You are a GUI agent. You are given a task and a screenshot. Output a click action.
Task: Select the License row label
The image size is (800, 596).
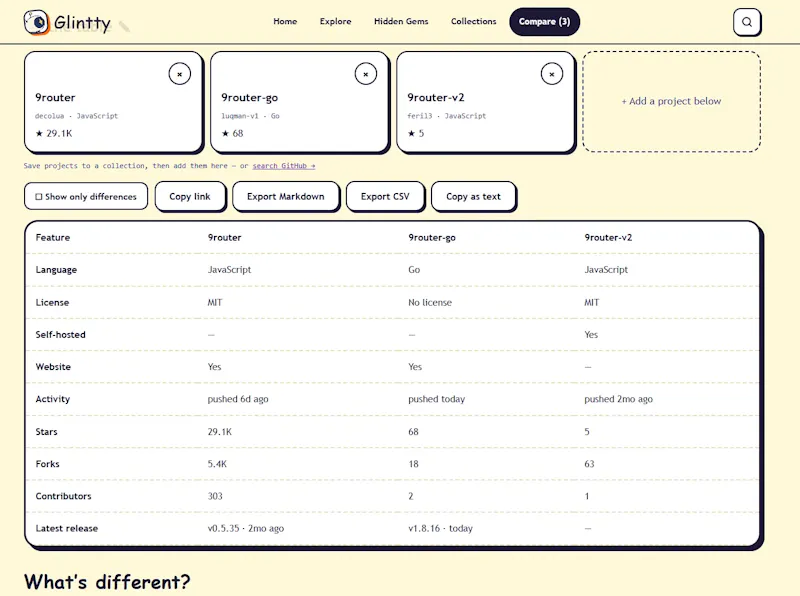tap(52, 302)
